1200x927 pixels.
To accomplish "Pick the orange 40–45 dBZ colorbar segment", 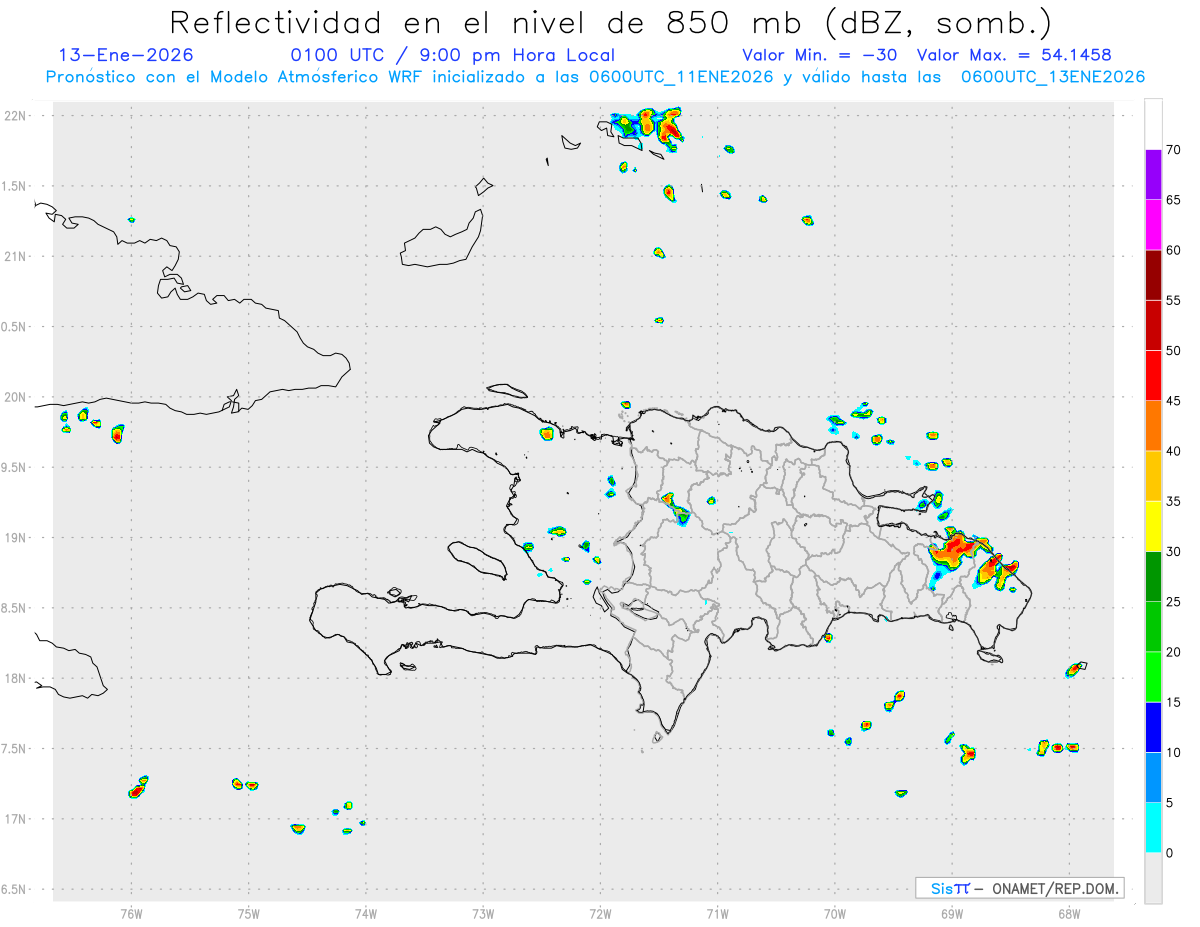I will pyautogui.click(x=1153, y=426).
